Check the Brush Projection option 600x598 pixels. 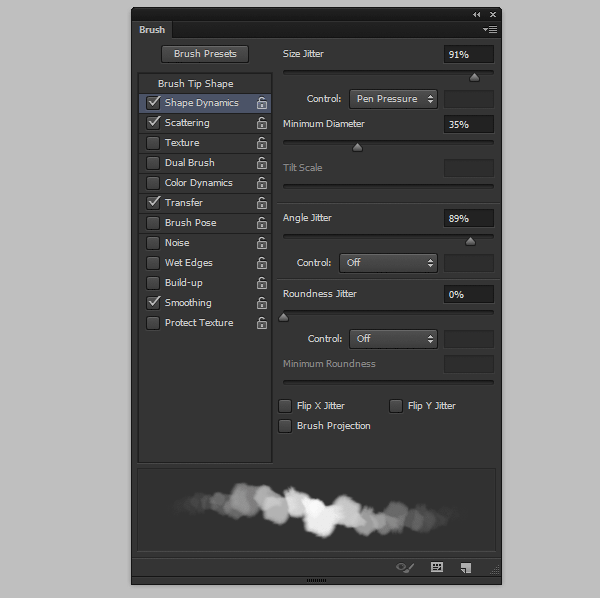[x=286, y=426]
